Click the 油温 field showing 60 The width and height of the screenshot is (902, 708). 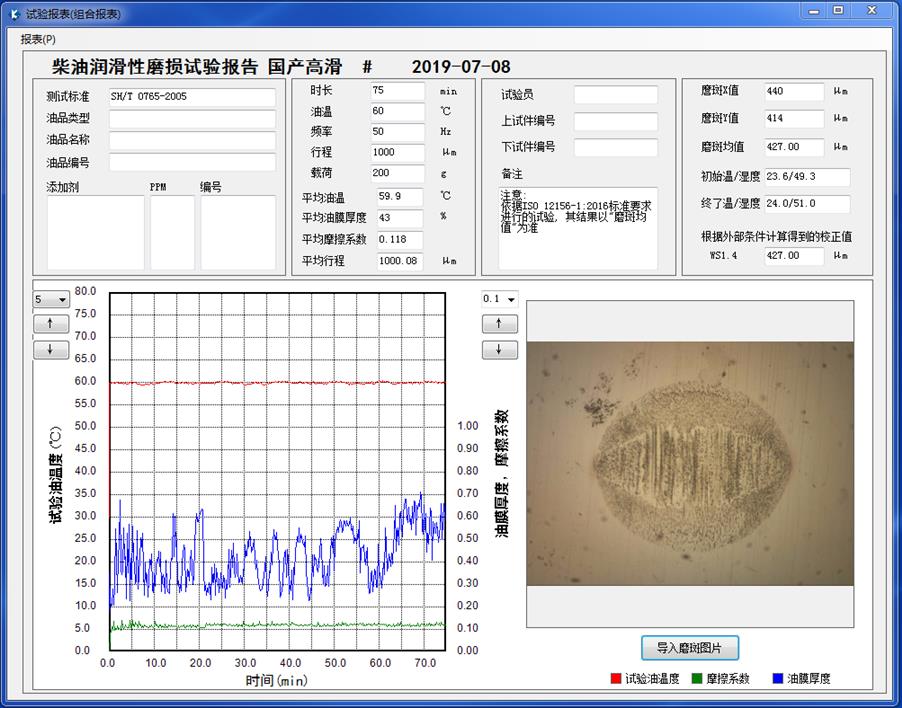[398, 112]
